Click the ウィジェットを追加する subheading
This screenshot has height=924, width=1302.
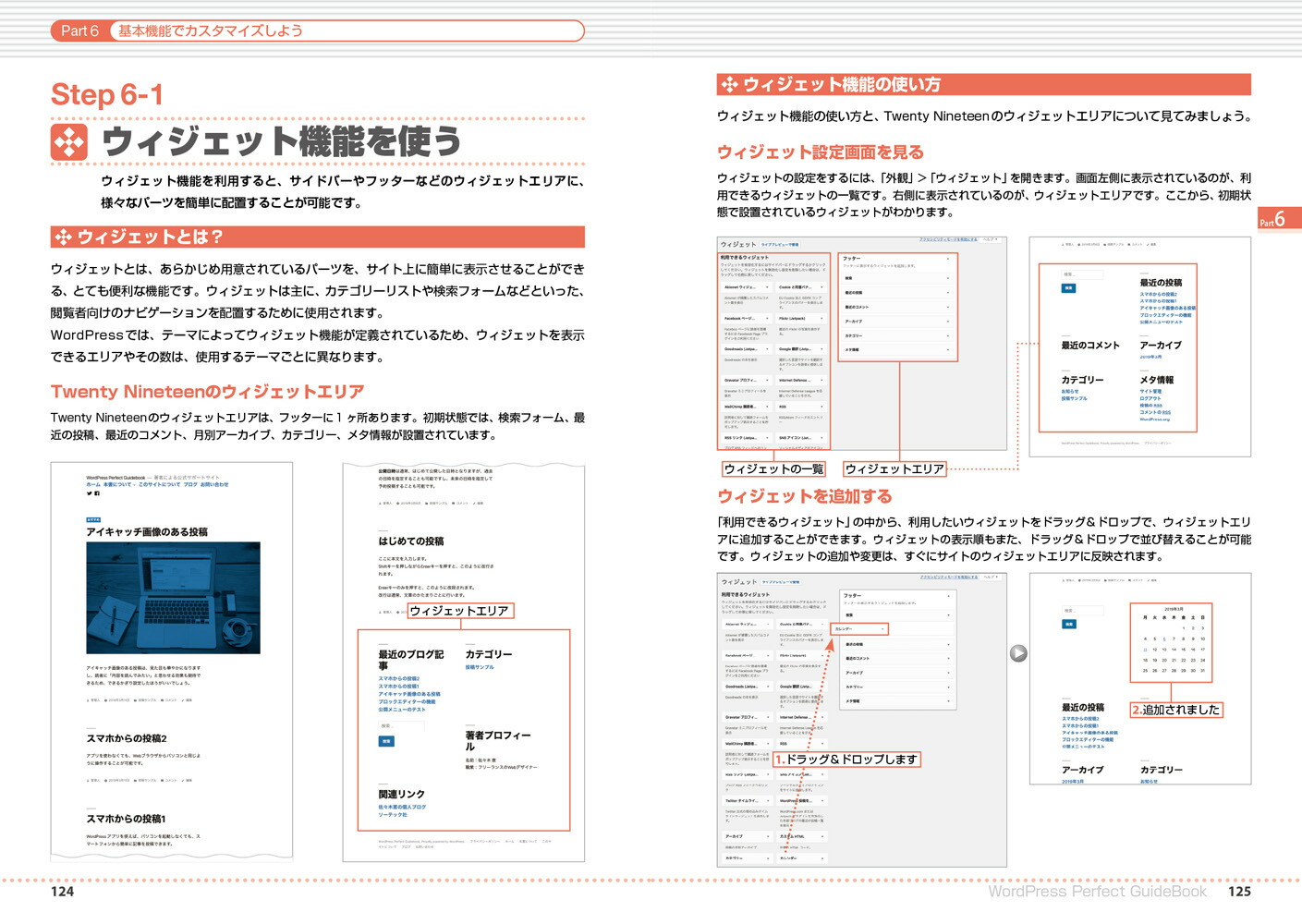805,496
